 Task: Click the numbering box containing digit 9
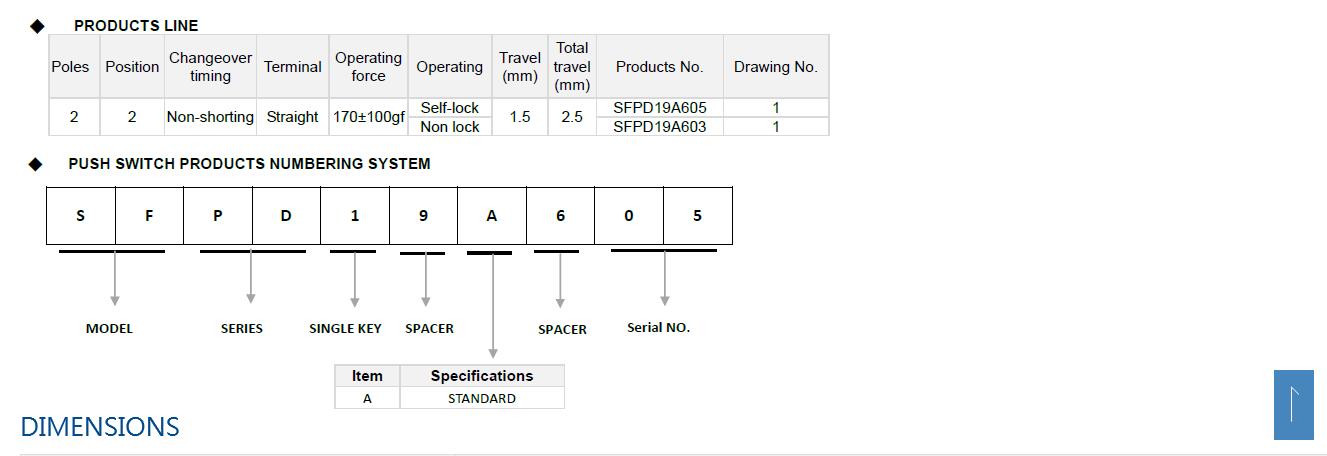pyautogui.click(x=423, y=216)
